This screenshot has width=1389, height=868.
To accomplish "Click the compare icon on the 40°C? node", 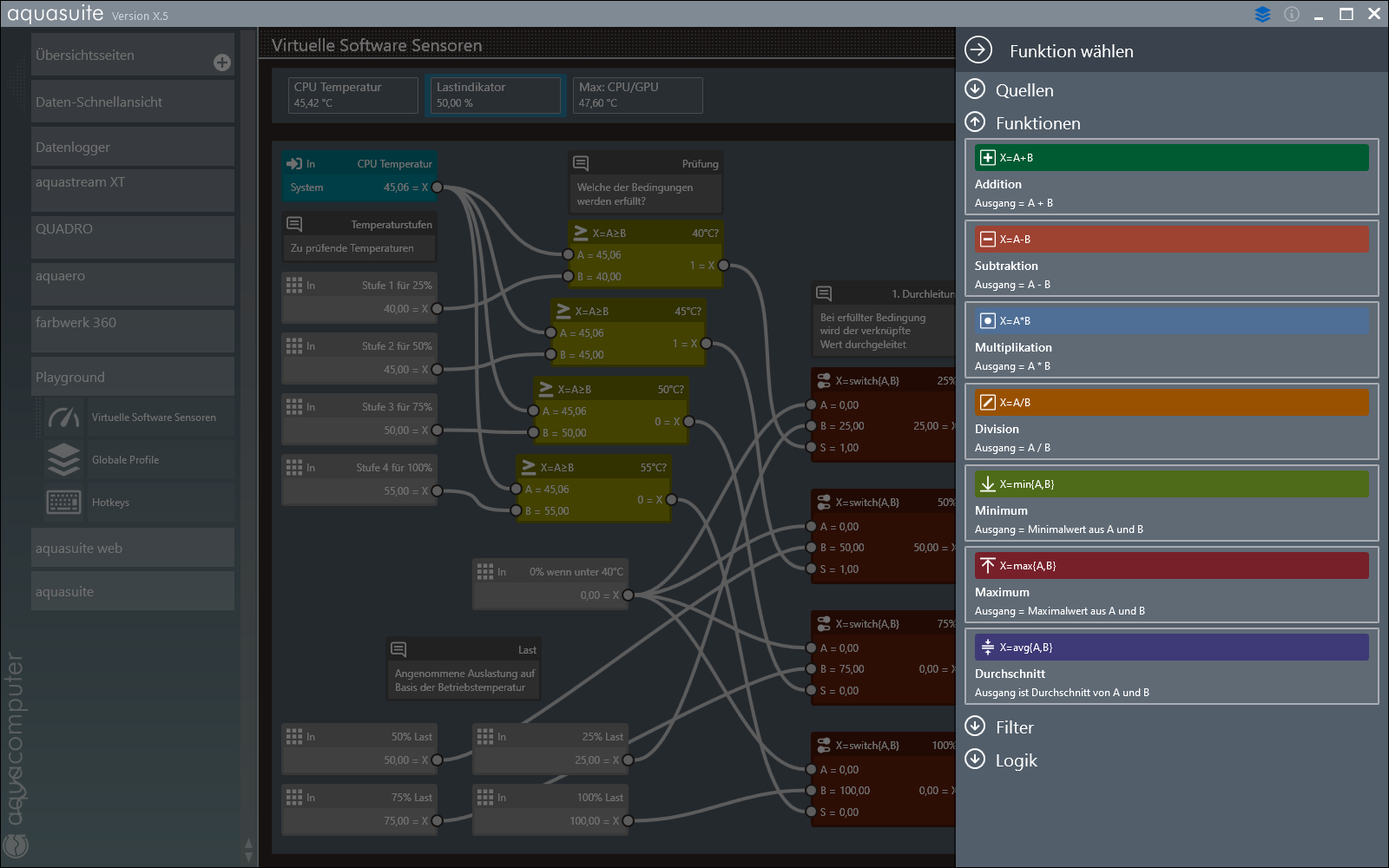I will (581, 233).
